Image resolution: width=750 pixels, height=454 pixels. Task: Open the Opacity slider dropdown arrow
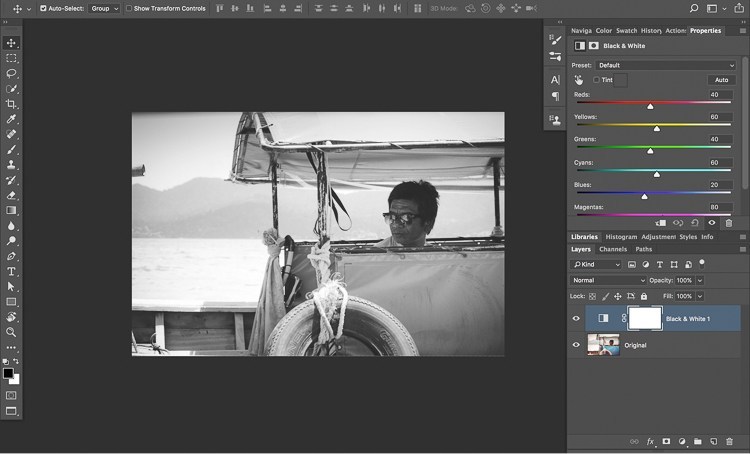[x=700, y=280]
